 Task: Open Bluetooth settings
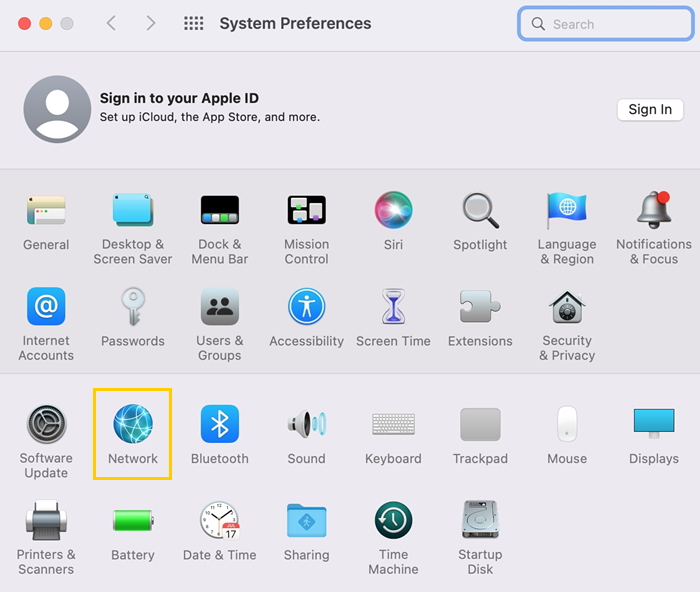(219, 425)
